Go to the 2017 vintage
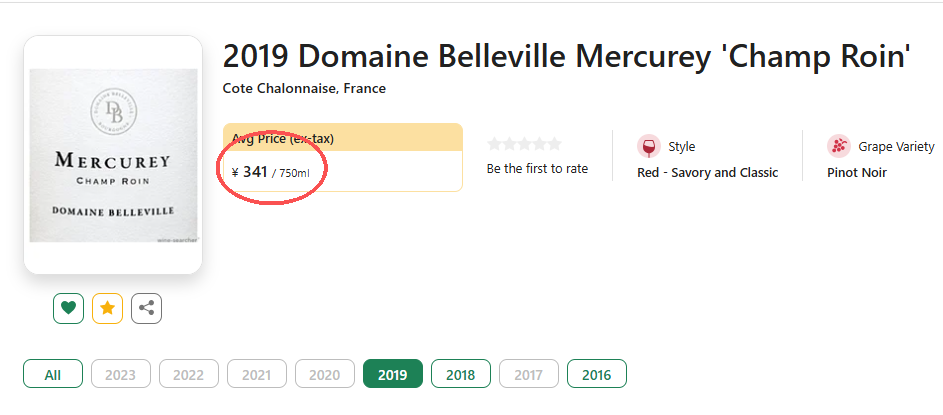 click(x=528, y=375)
